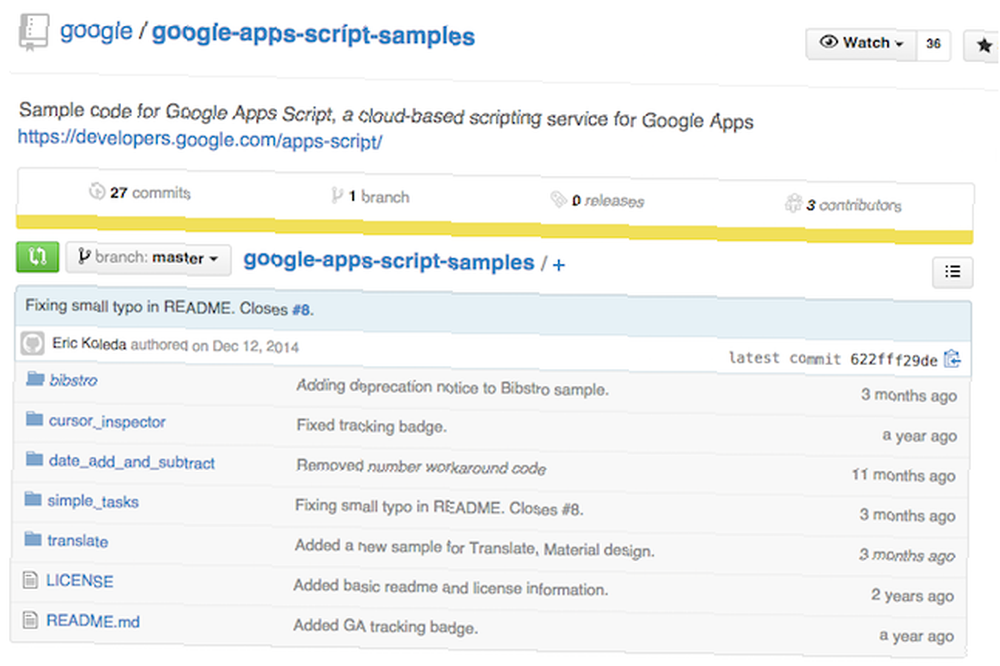
Task: Click the contributors people icon
Action: [x=793, y=204]
